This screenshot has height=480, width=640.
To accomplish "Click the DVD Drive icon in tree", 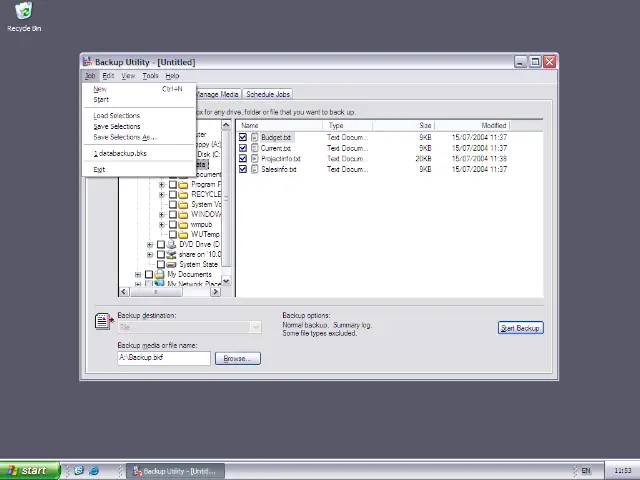I will (172, 244).
